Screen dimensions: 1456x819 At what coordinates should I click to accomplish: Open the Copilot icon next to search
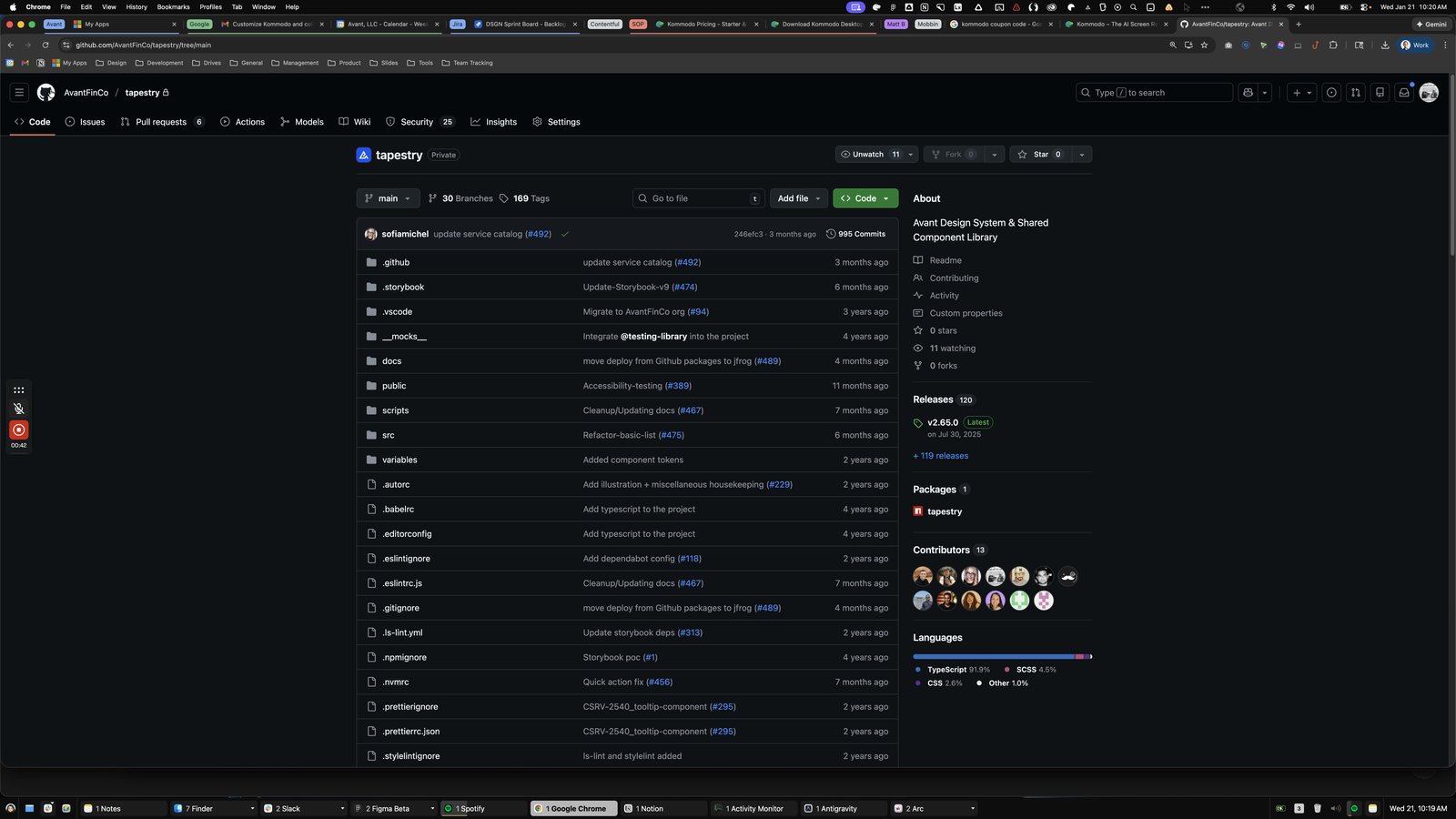tap(1248, 92)
